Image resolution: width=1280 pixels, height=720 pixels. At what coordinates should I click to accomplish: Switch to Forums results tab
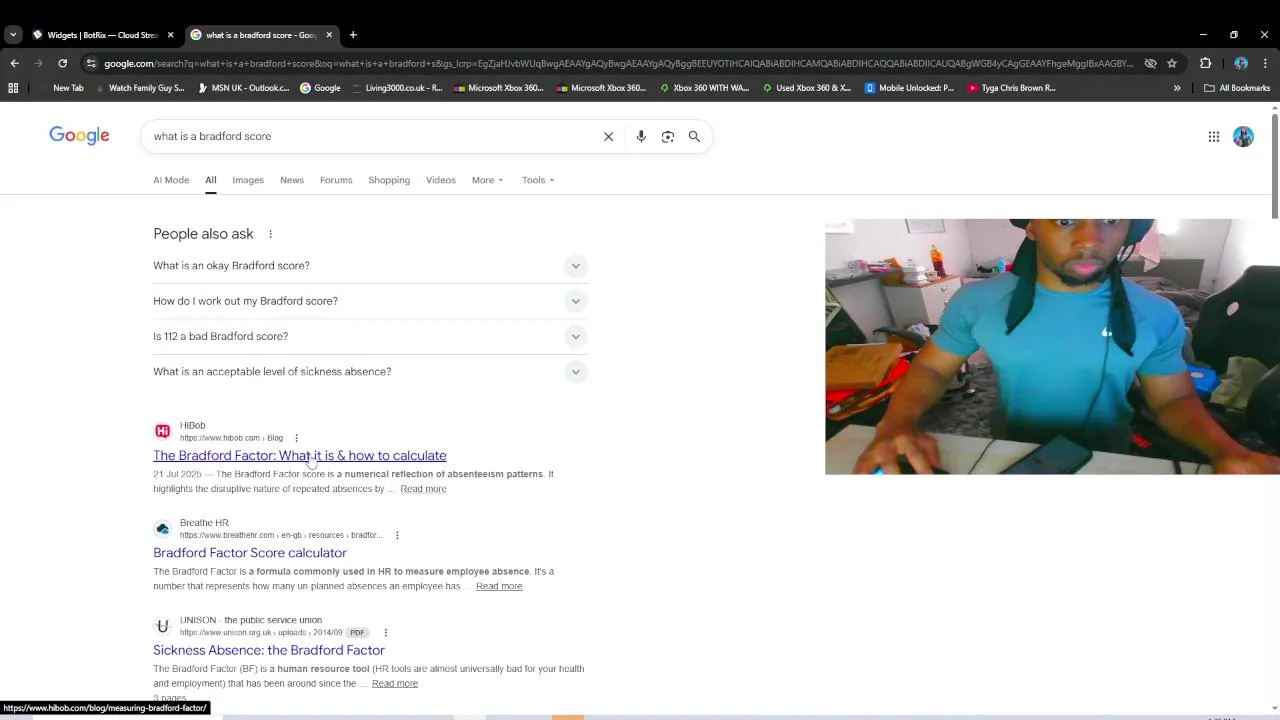[336, 180]
